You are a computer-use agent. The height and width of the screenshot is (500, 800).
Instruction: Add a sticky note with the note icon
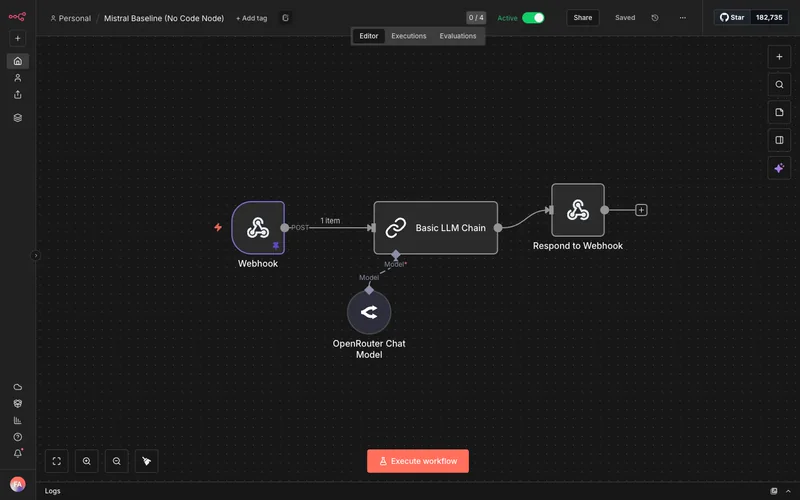pos(779,112)
